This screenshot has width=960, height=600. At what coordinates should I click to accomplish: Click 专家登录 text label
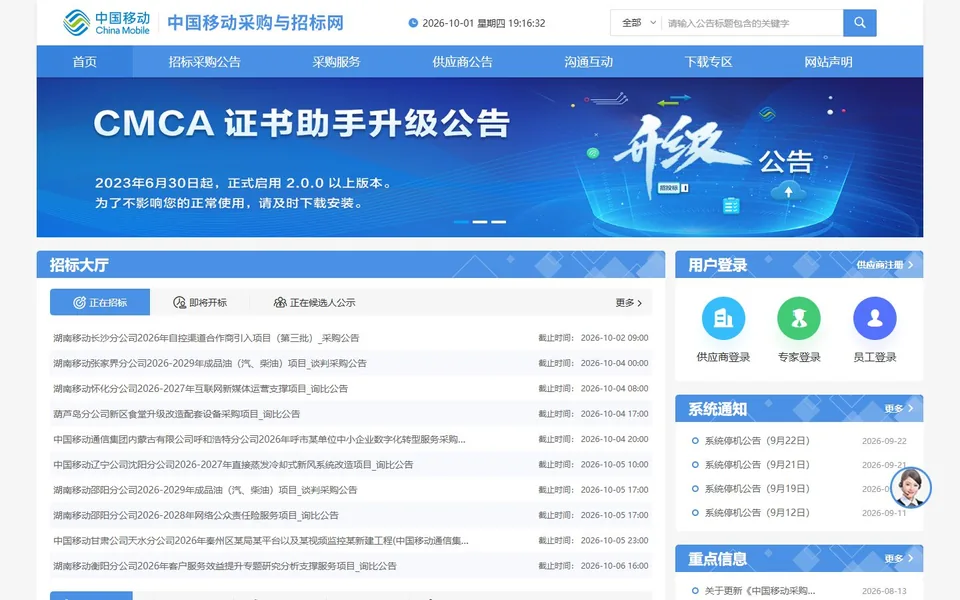(x=799, y=357)
